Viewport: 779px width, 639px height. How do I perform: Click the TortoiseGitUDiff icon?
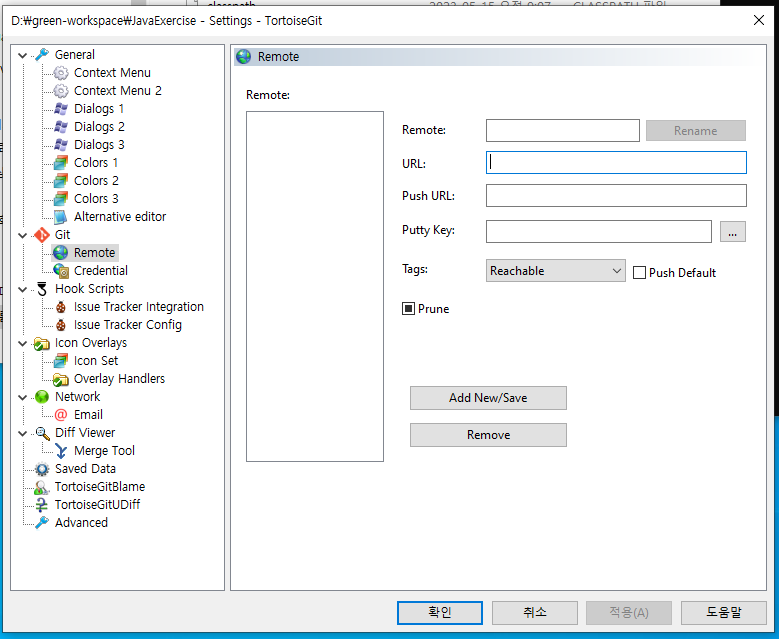42,505
